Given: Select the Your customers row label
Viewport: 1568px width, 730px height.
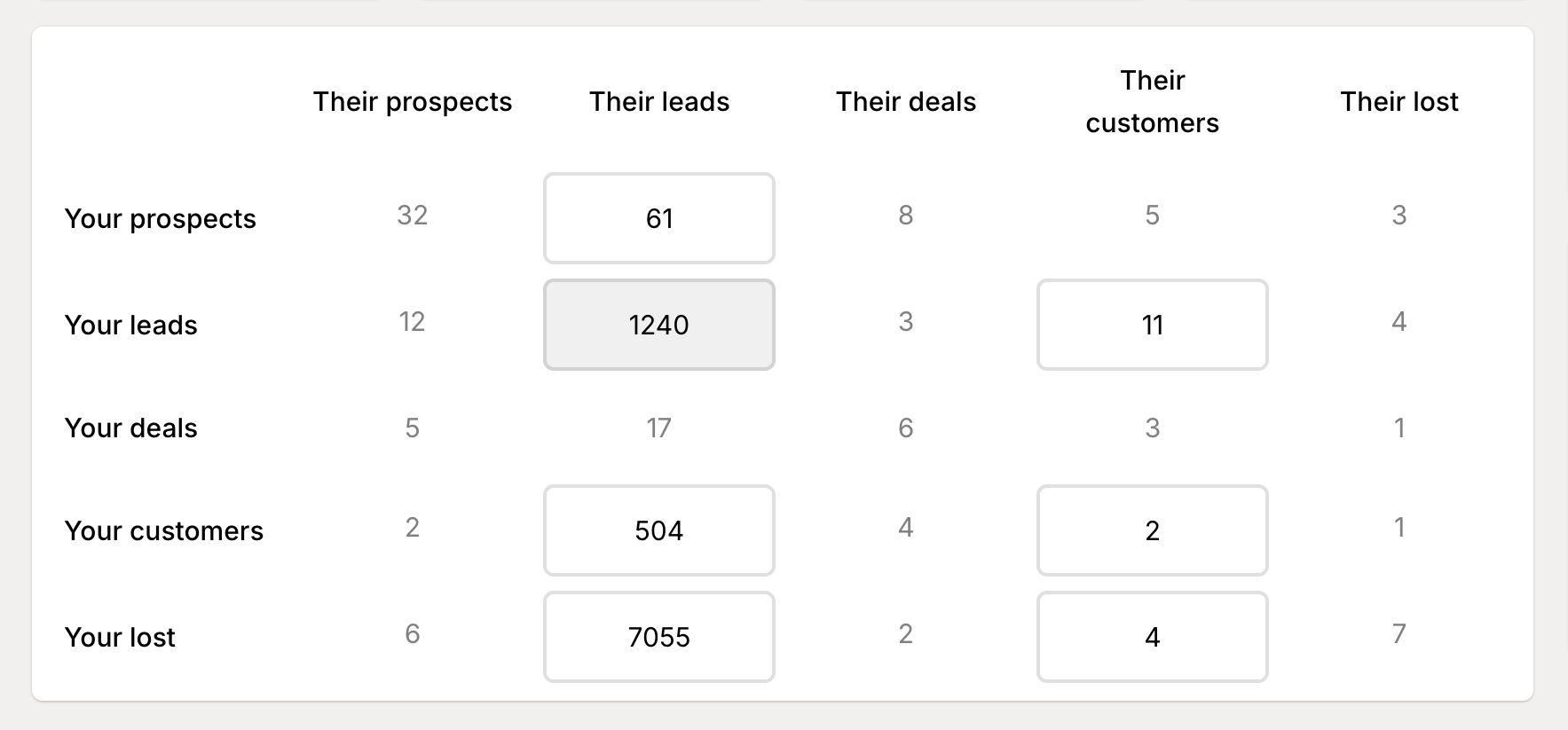Looking at the screenshot, I should pos(163,530).
